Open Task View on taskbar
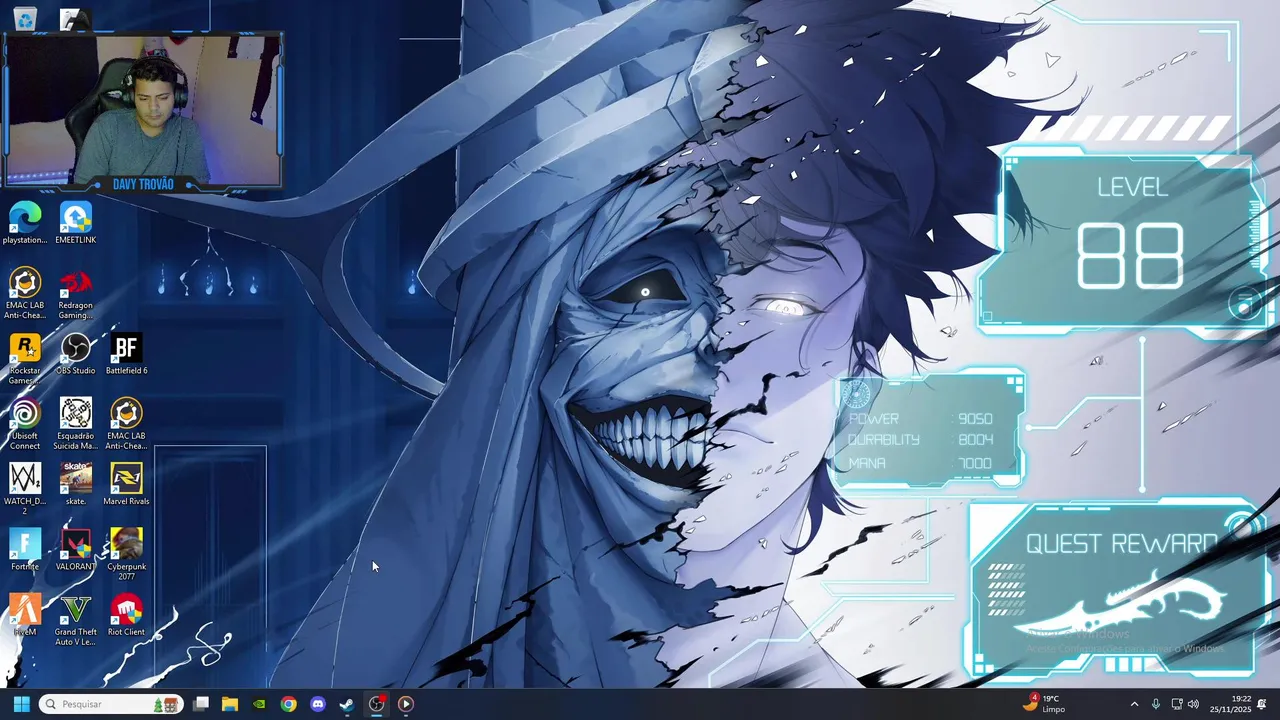 [x=201, y=704]
